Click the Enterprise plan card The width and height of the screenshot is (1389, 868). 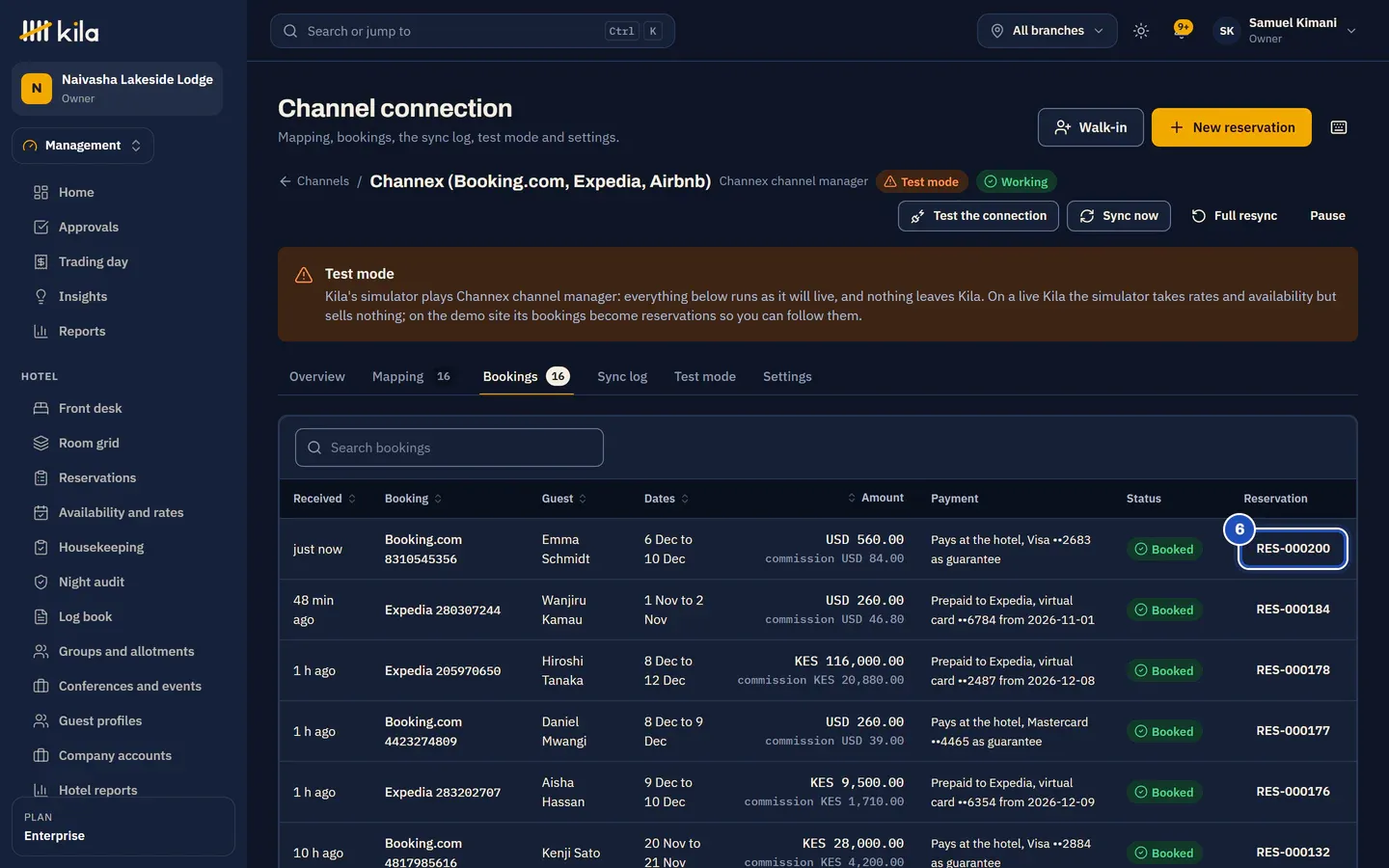(x=123, y=827)
